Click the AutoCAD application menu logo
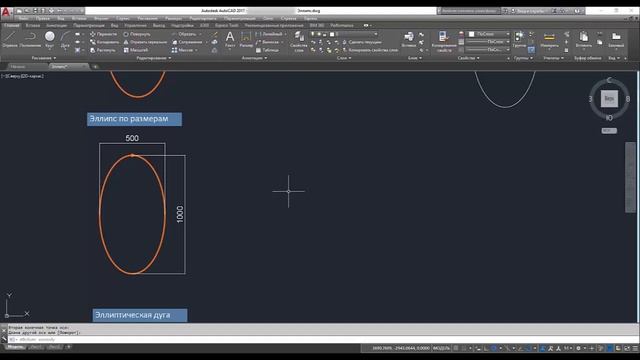The width and height of the screenshot is (640, 360). point(6,12)
